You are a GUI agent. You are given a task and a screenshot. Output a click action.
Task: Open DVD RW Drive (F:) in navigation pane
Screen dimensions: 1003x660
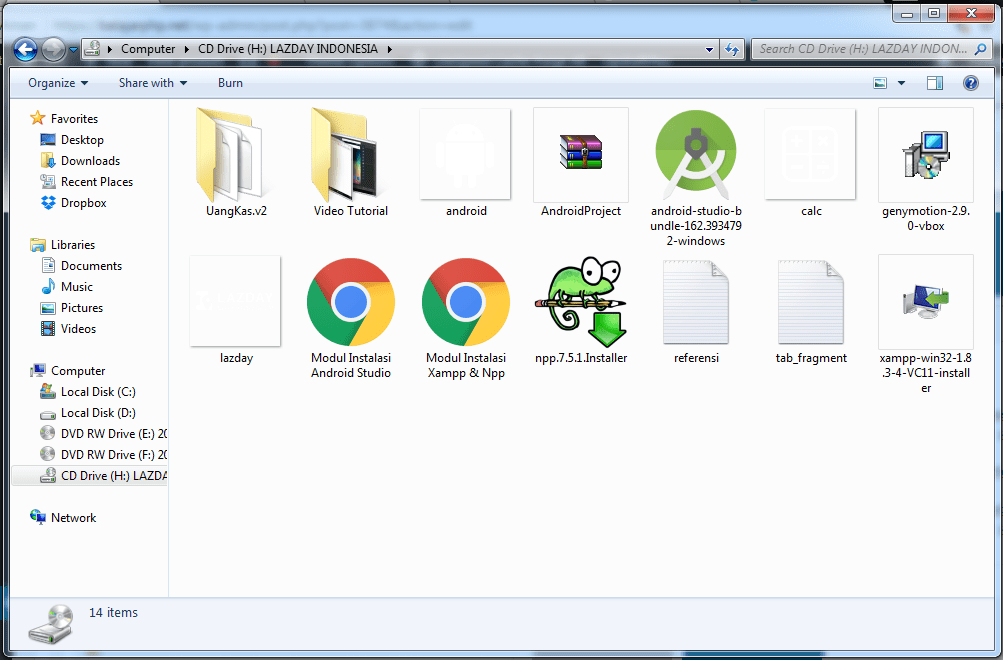coord(103,455)
